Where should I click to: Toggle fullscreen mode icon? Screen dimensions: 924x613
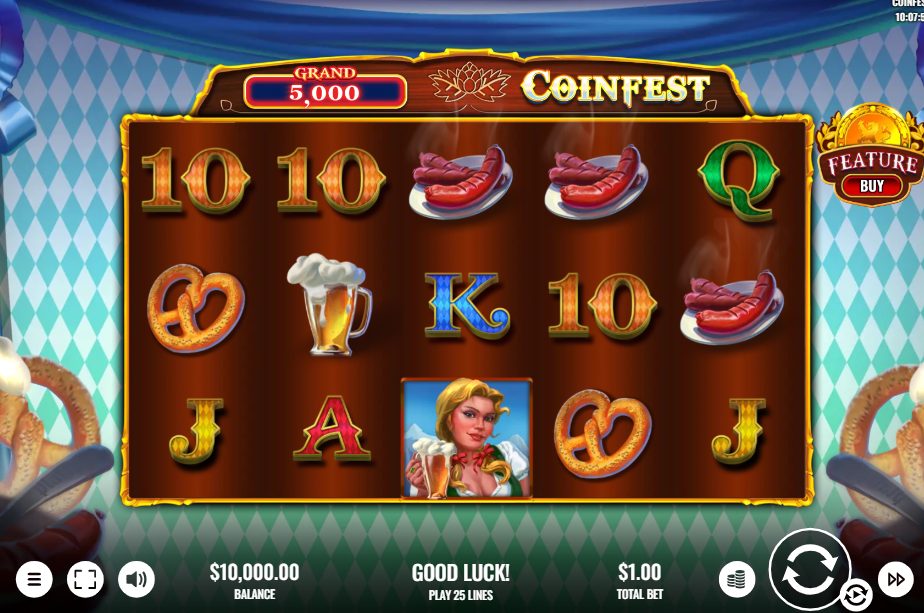[x=85, y=579]
